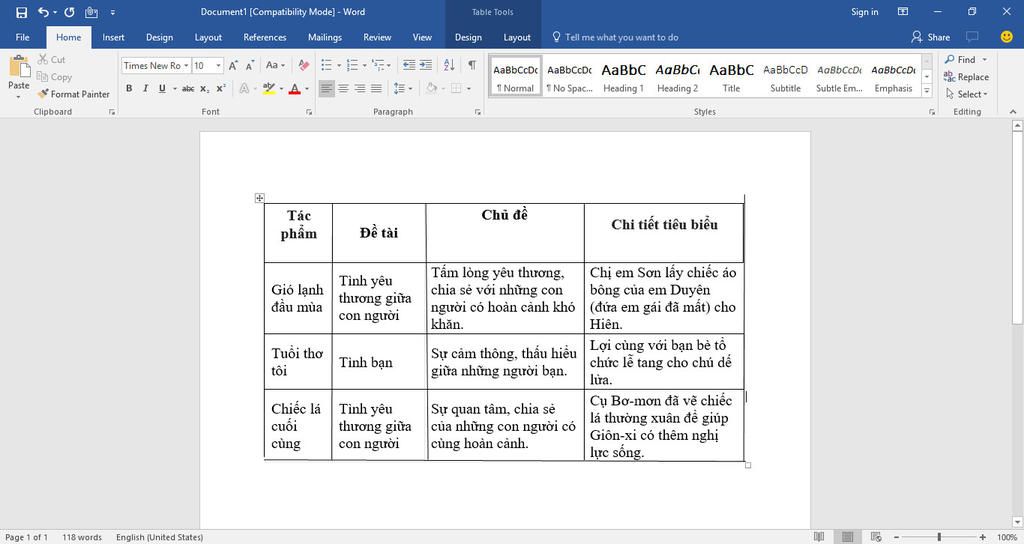Screen dimensions: 1024x544
Task: Apply the text highlight color
Action: tap(268, 88)
